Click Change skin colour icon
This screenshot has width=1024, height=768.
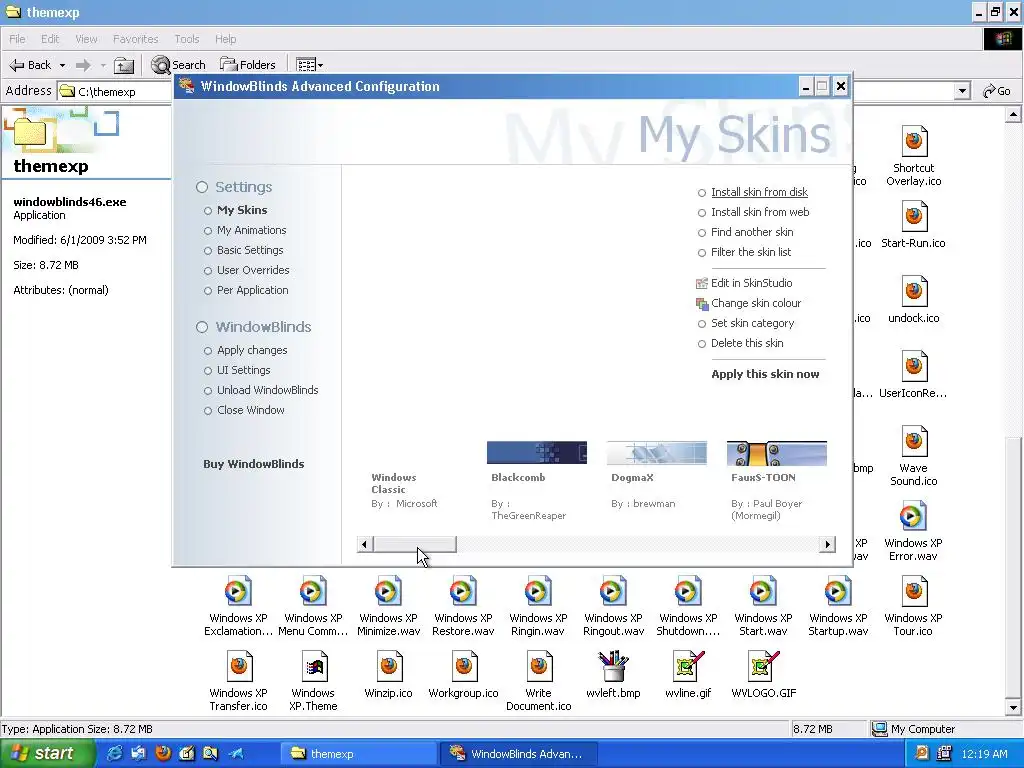tap(702, 304)
